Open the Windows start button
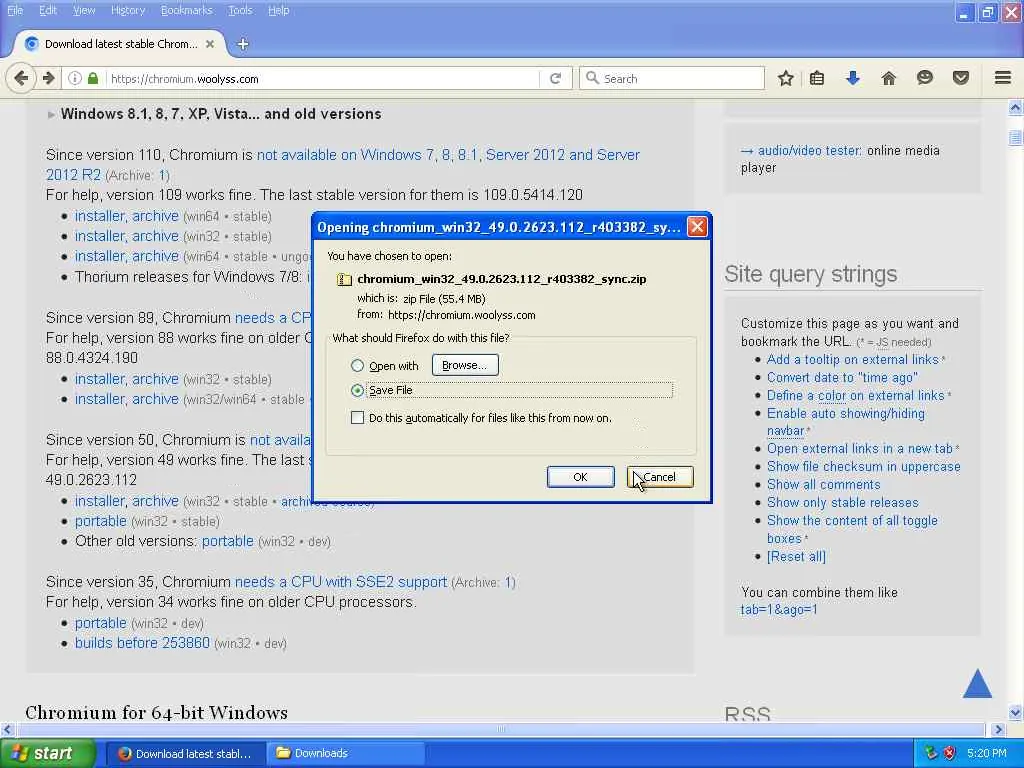The image size is (1024, 768). coord(48,754)
